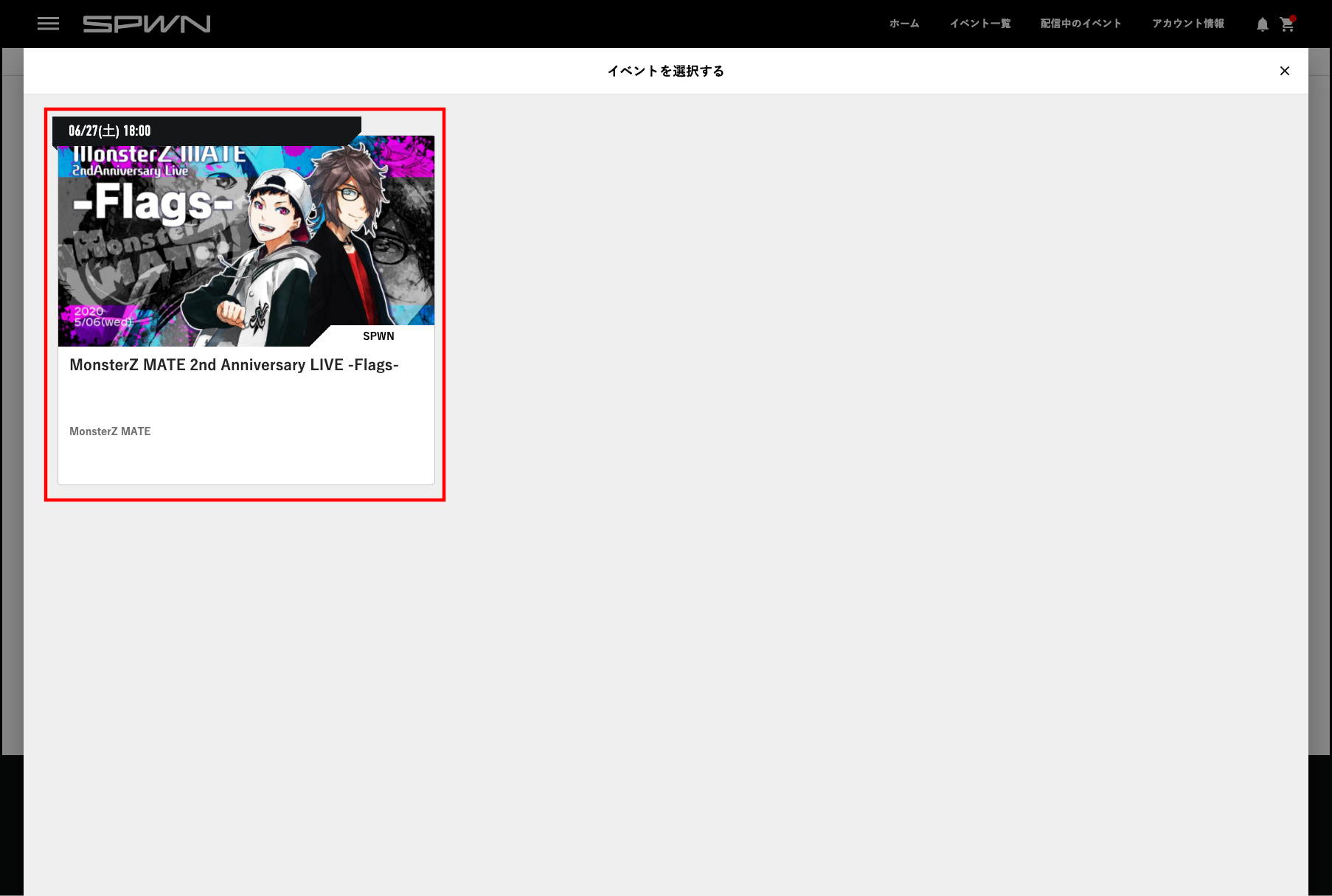Go to ホーム in the navigation
Image resolution: width=1332 pixels, height=896 pixels.
tap(904, 24)
